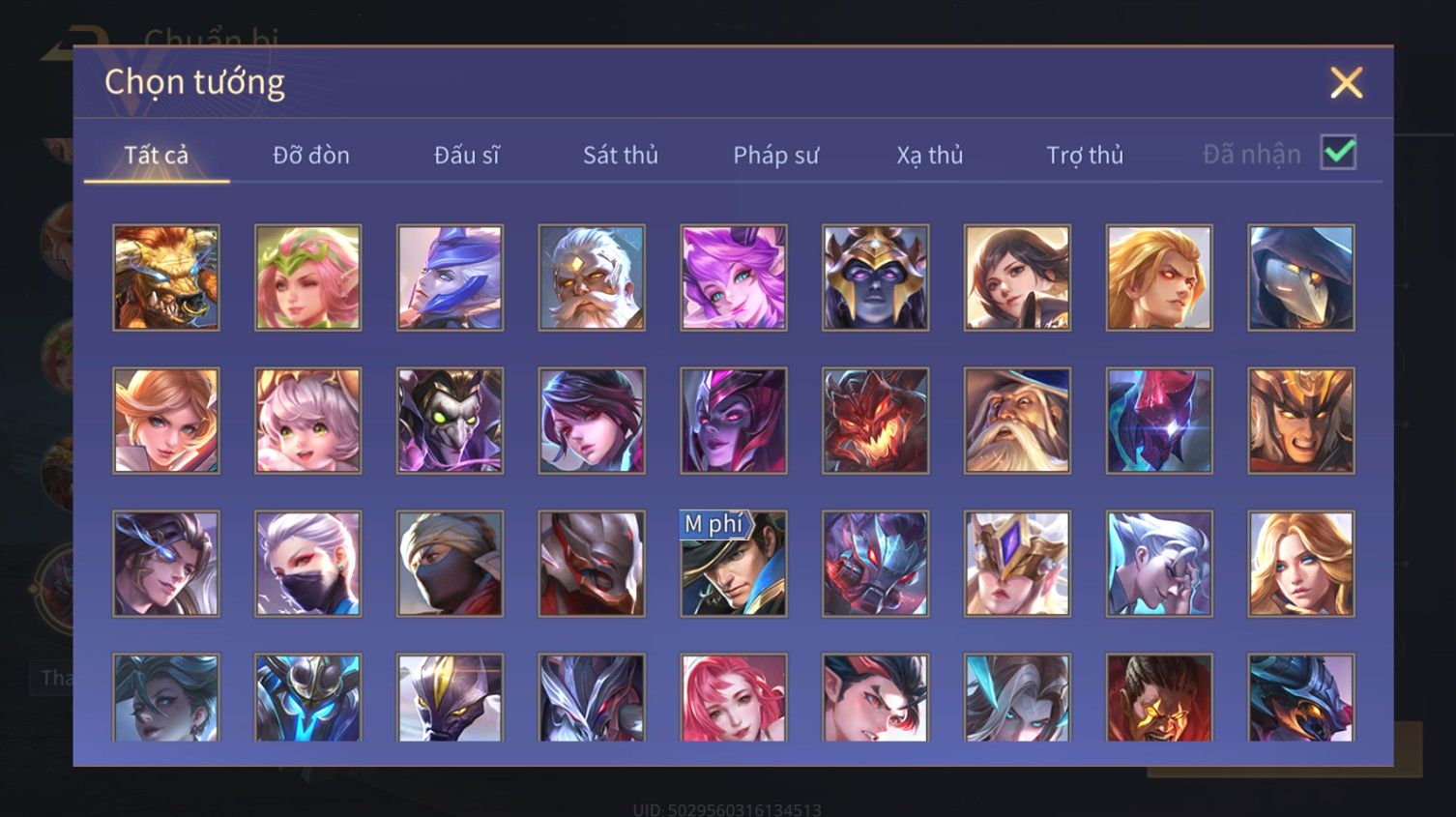Pick the gold-helmeted dark blue-faced hero
The width and height of the screenshot is (1456, 817).
pos(876,278)
